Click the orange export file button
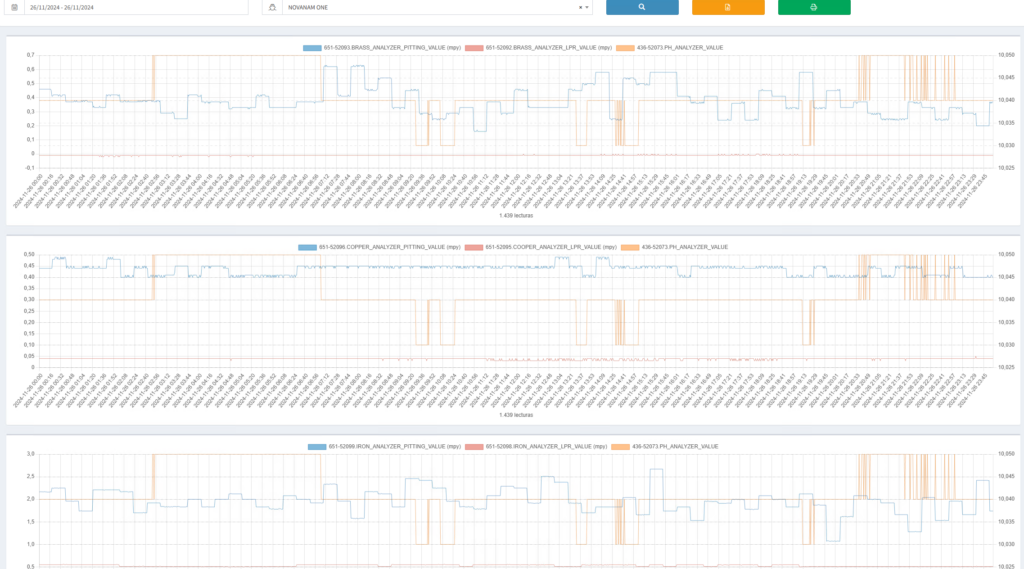The image size is (1024, 569). pyautogui.click(x=728, y=7)
